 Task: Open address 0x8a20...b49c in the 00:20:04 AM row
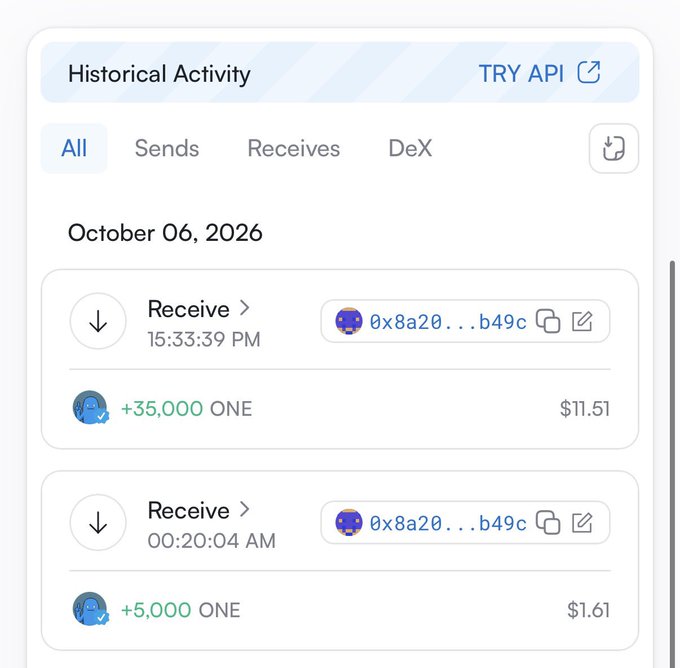448,523
